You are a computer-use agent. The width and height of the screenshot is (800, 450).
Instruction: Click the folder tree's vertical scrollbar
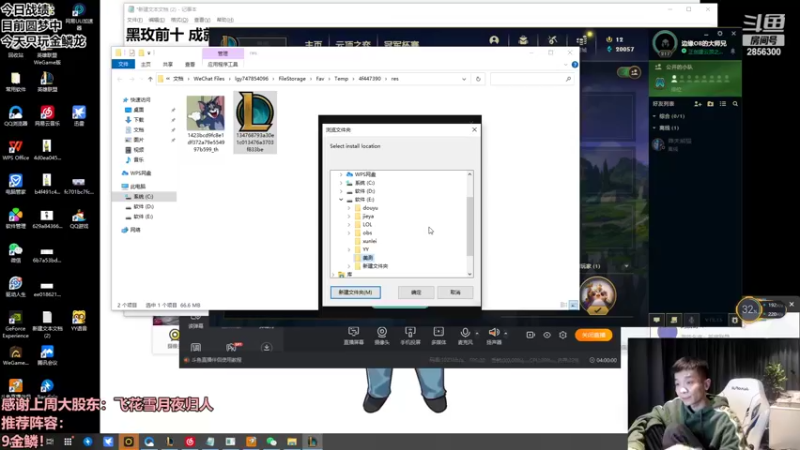click(469, 224)
